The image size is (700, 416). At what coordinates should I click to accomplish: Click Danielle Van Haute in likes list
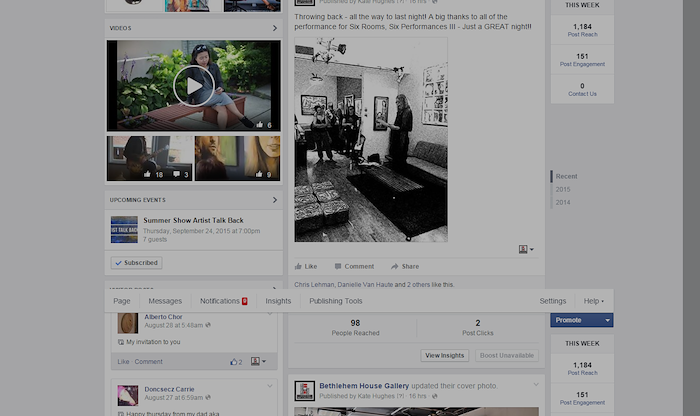pos(365,284)
